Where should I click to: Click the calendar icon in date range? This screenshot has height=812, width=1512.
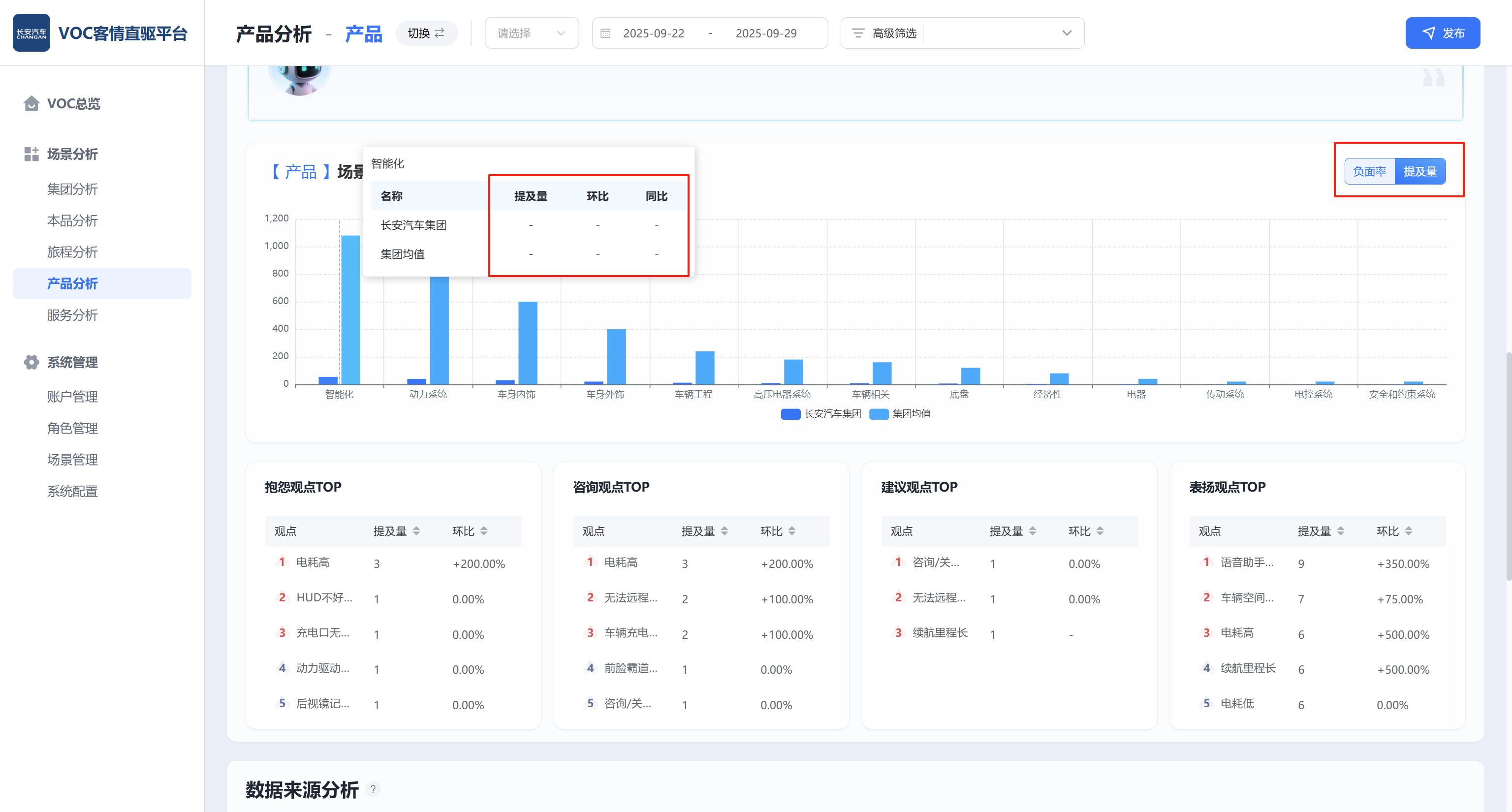(606, 33)
